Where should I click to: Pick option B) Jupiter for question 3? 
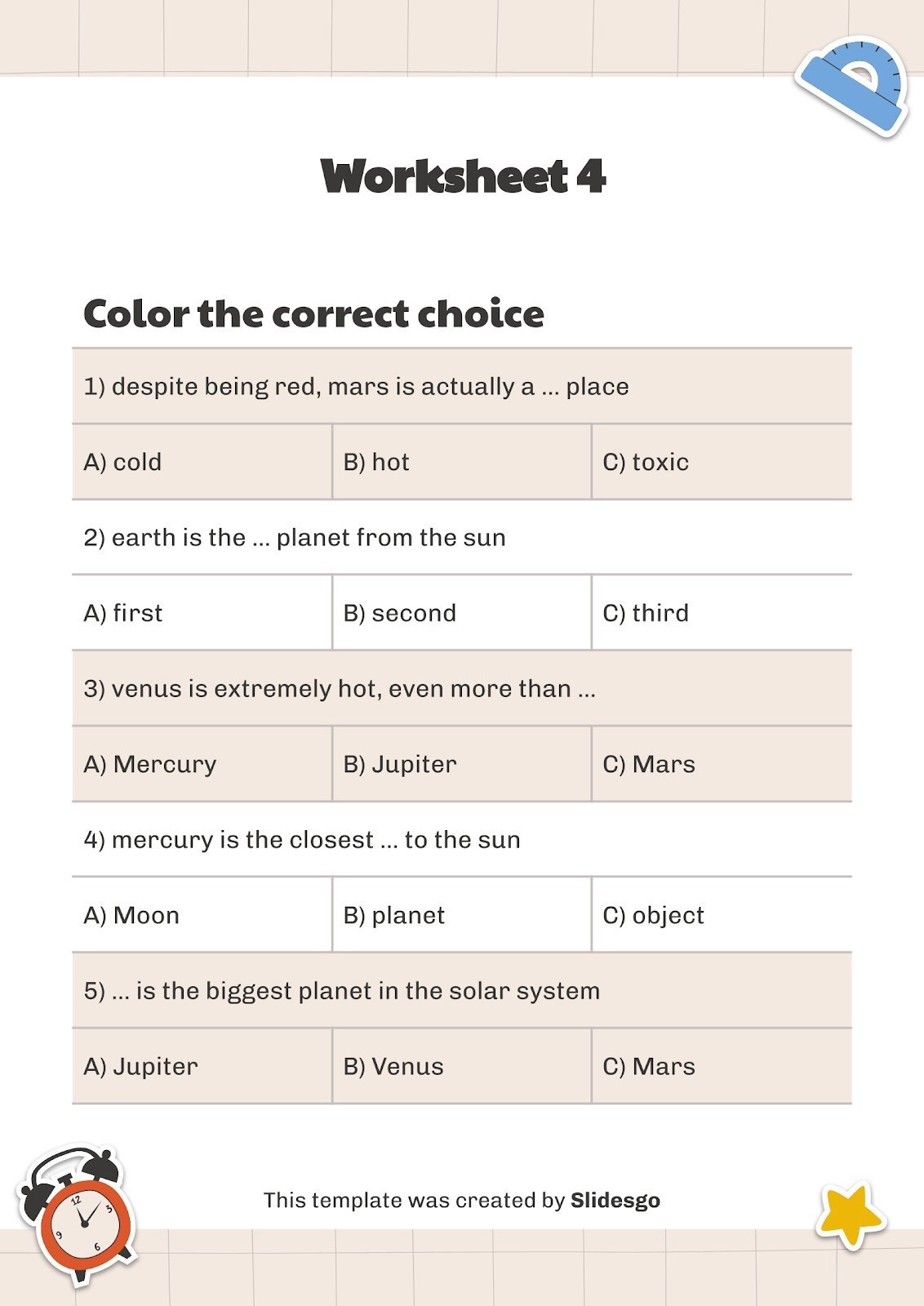point(400,764)
